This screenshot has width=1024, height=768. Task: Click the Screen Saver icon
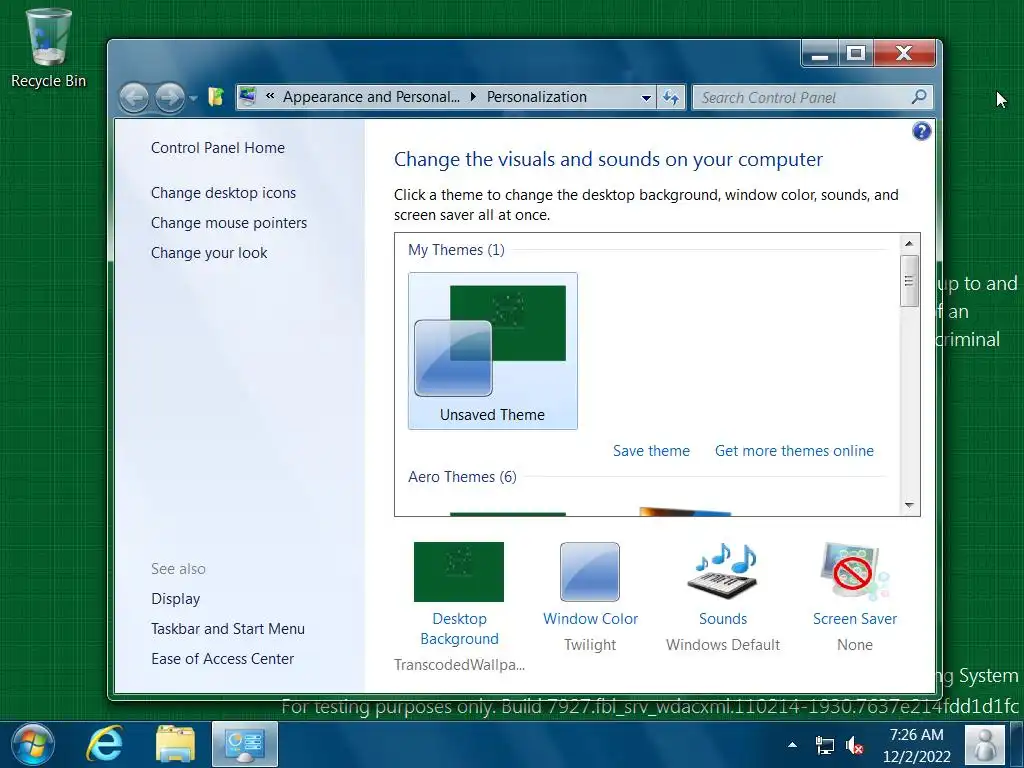(855, 571)
